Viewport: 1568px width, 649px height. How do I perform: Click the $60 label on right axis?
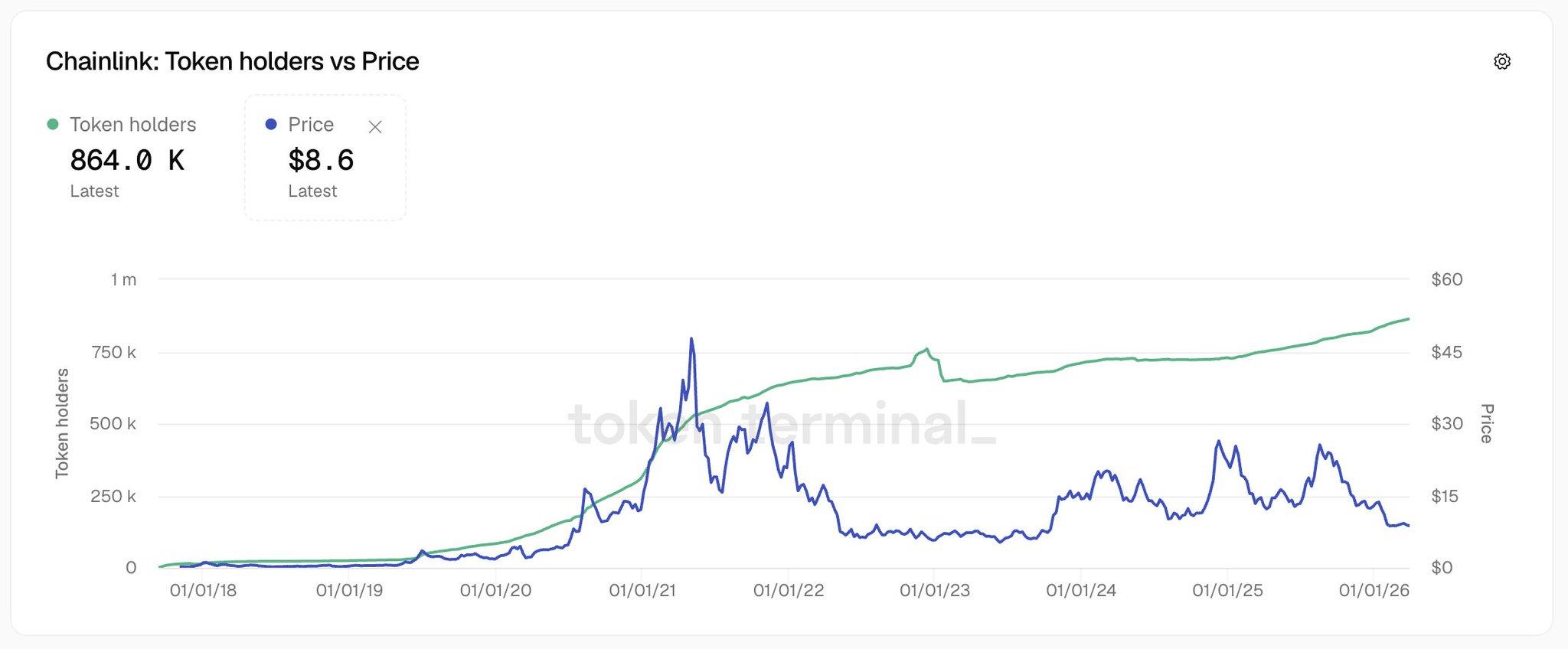click(x=1446, y=280)
